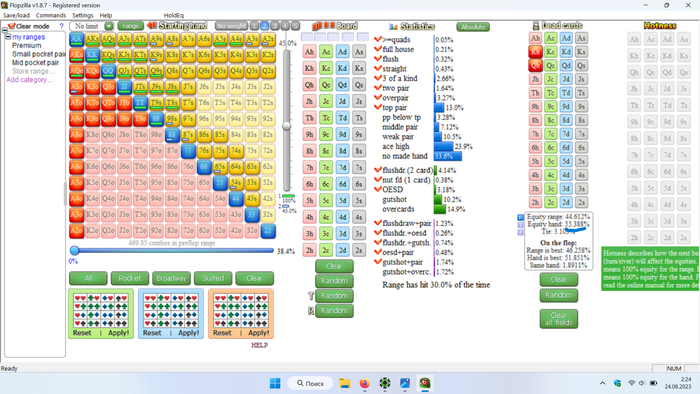Select the Kd card on the Board
This screenshot has height=394, width=700.
[x=342, y=68]
